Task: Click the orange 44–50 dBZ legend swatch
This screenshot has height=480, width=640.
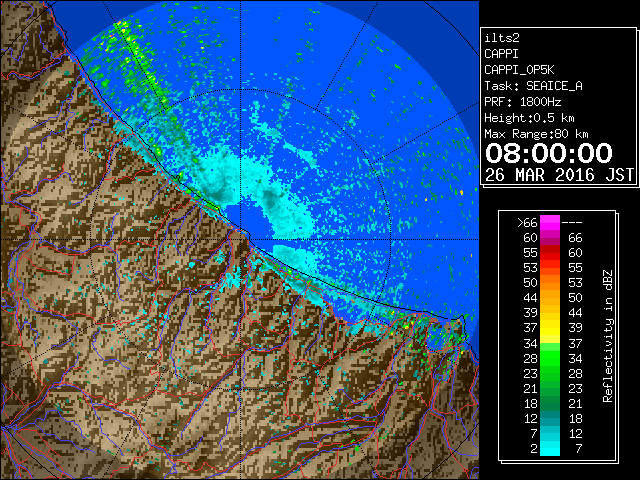Action: point(550,298)
